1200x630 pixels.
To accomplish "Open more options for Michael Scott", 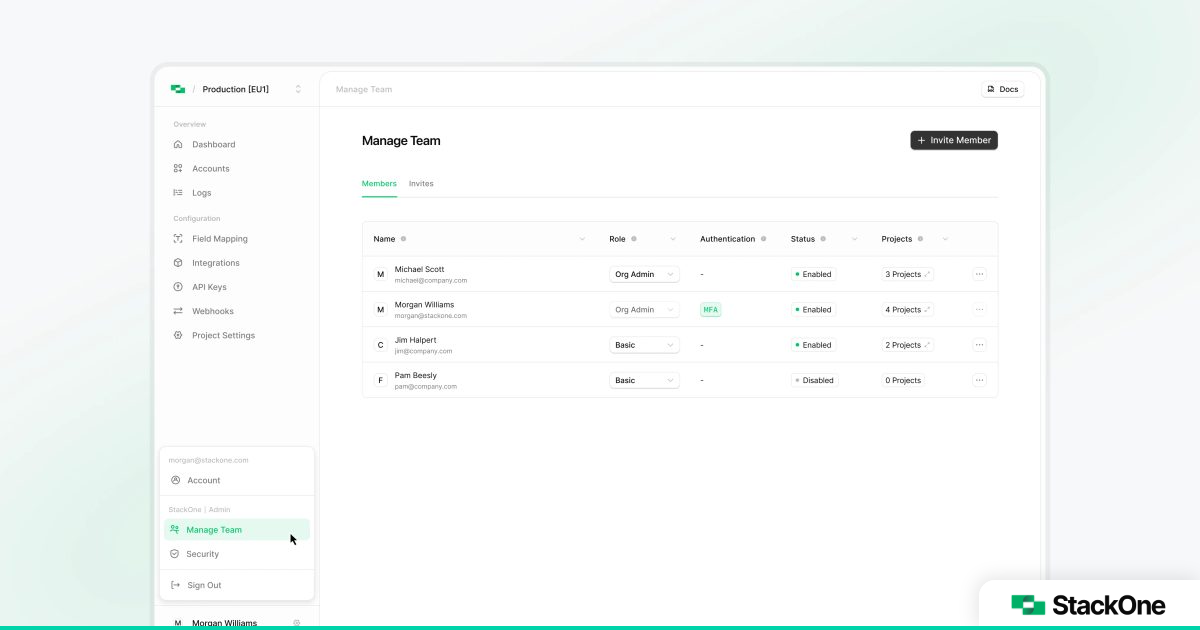I will (979, 274).
